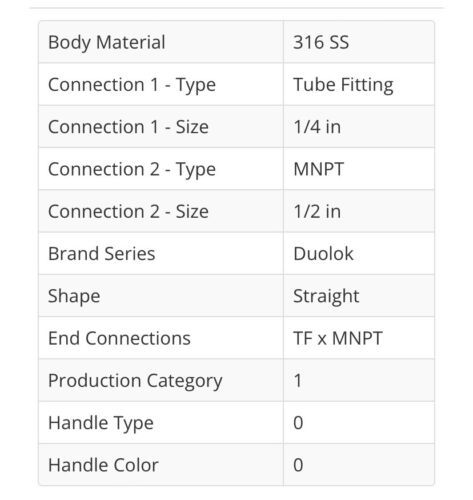
Task: Click the Connection 2 - Size label
Action: click(x=128, y=212)
